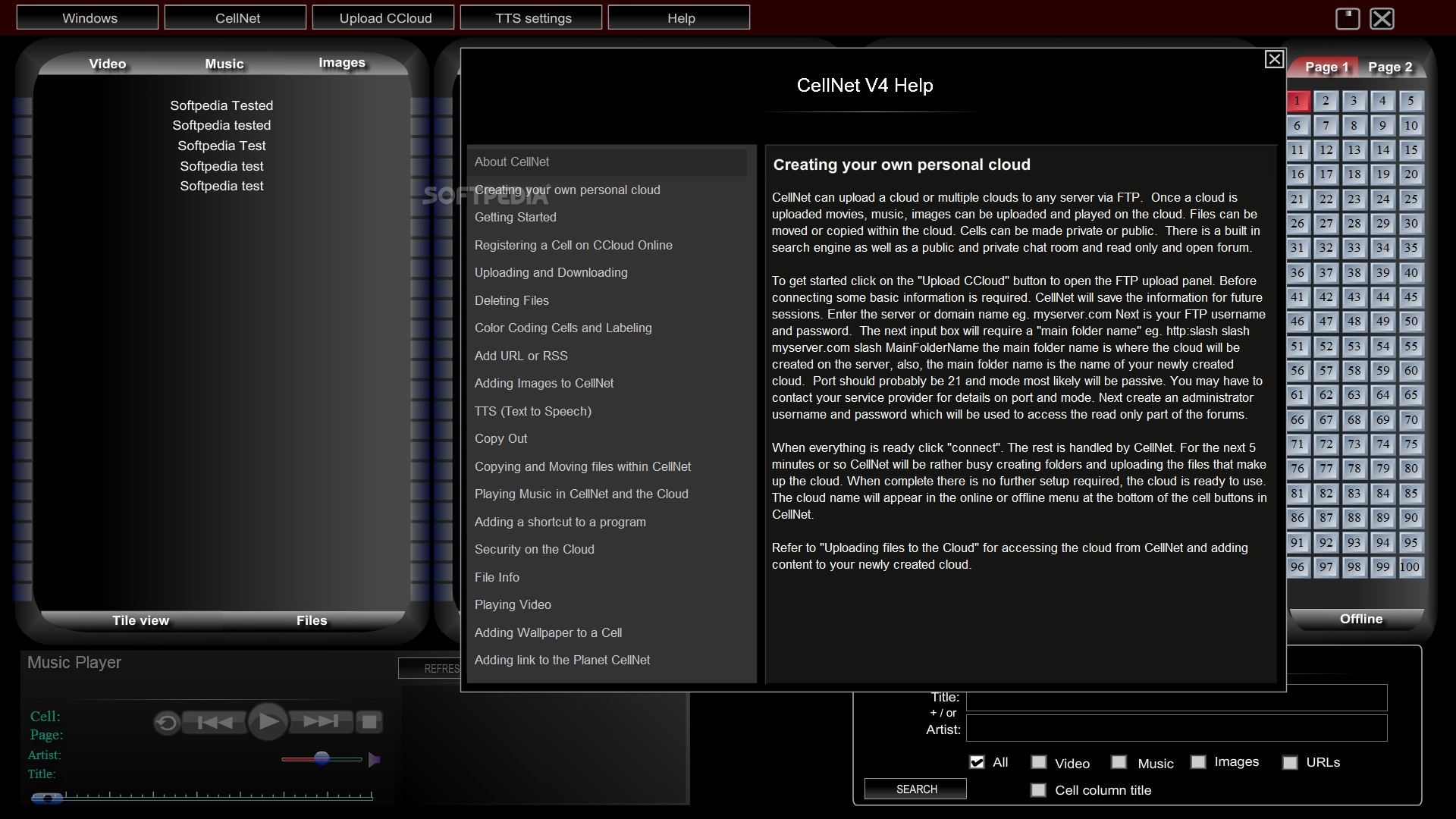Select cell number 100
The height and width of the screenshot is (819, 1456).
(x=1410, y=567)
